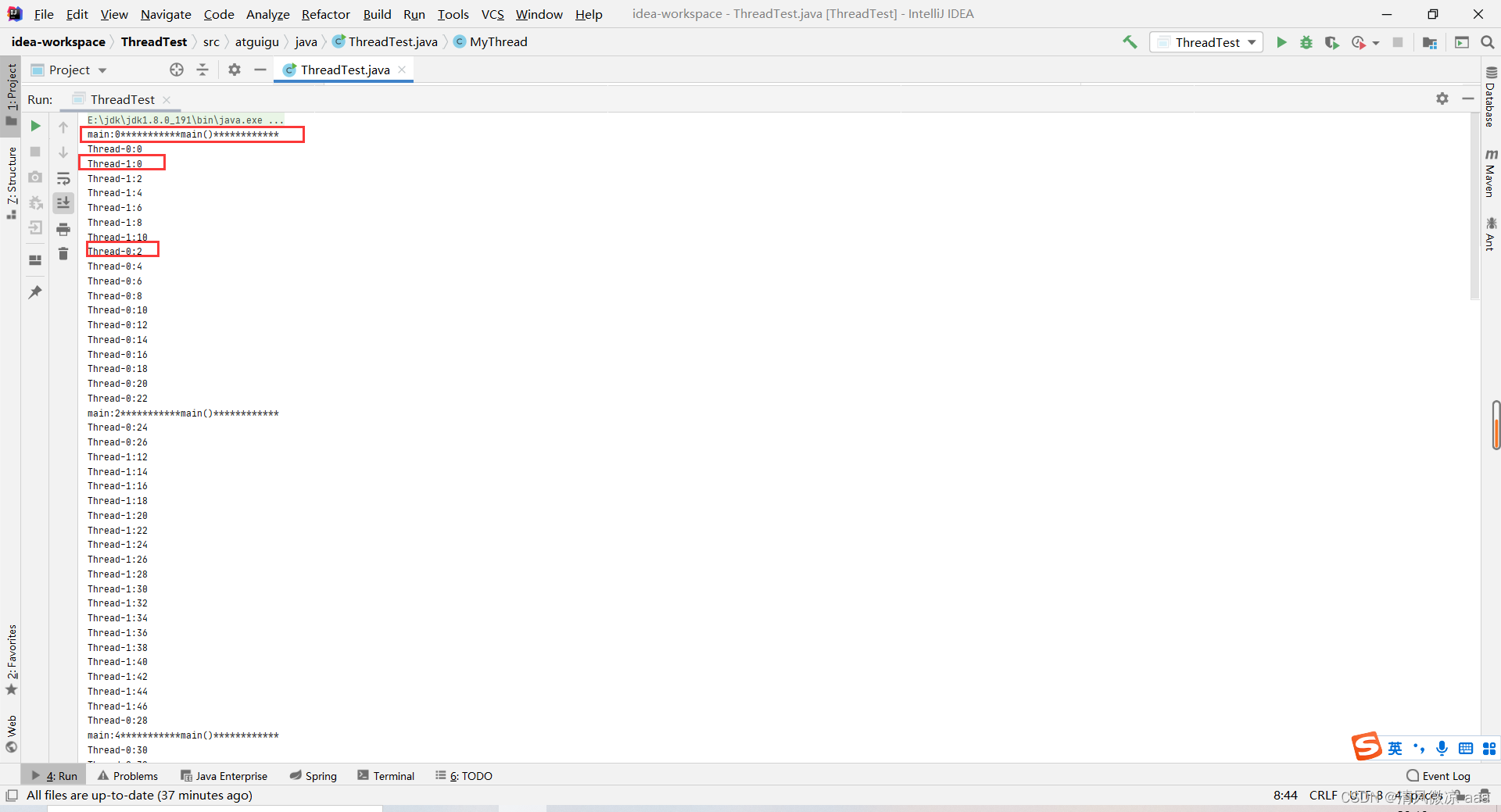Screen dimensions: 1501x812
Task: Select the ThreadTest.java editor tab
Action: coord(344,70)
